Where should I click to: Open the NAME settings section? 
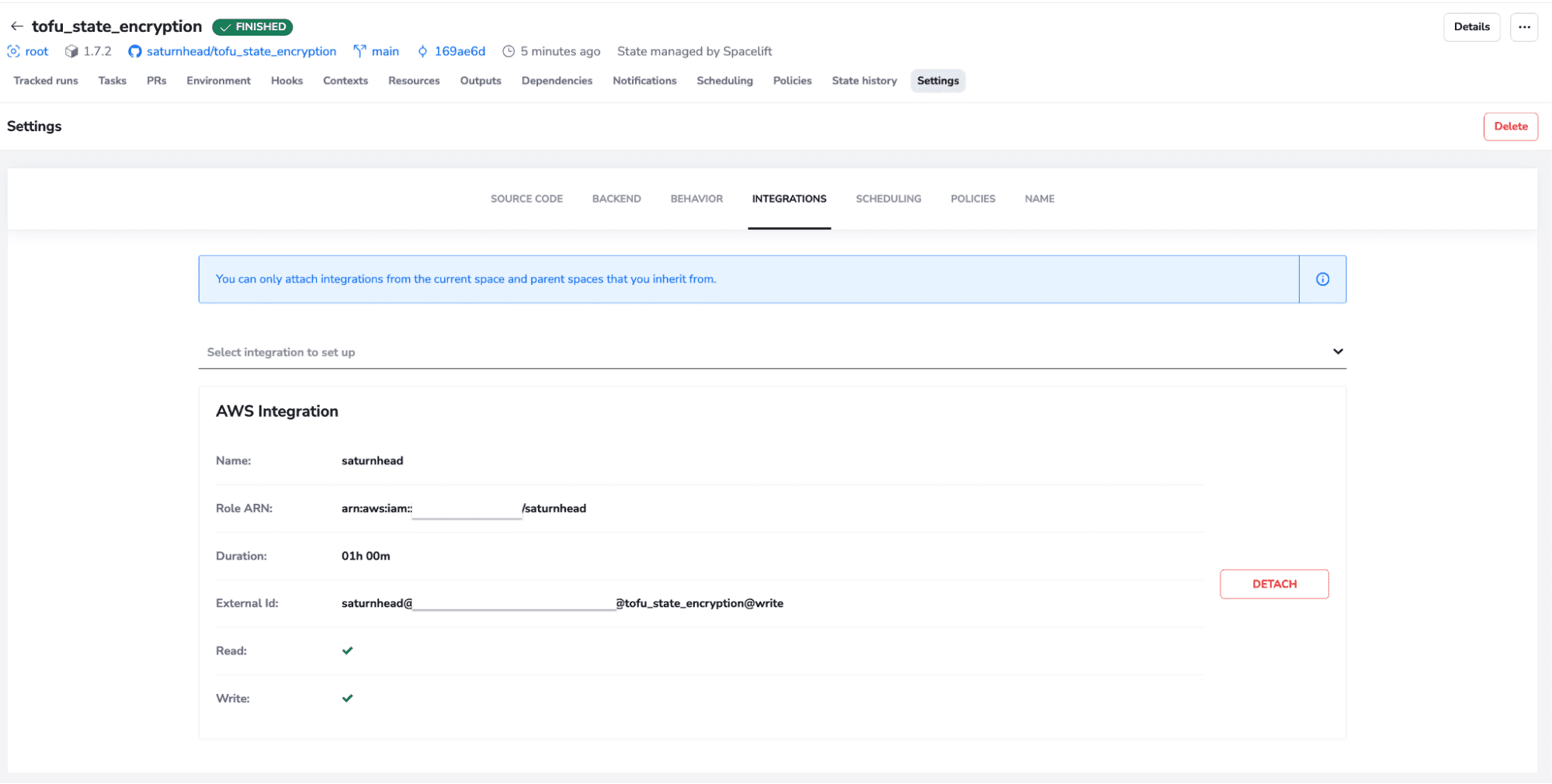point(1039,199)
